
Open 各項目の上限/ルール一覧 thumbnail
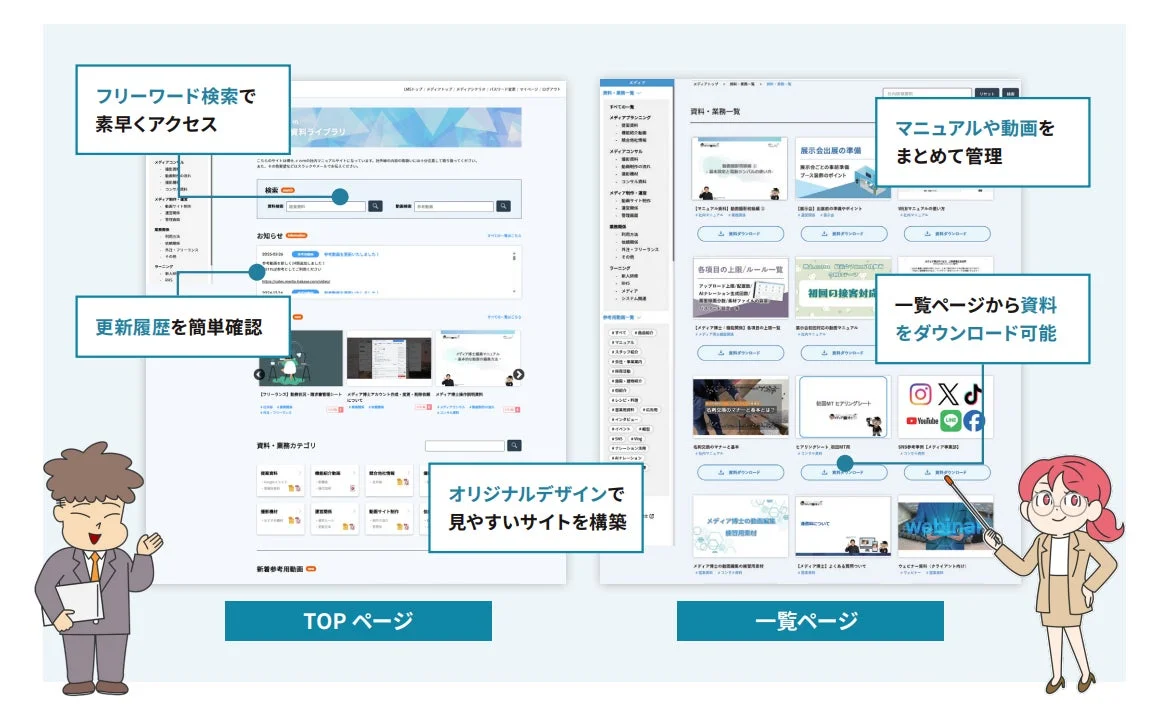pyautogui.click(x=740, y=288)
